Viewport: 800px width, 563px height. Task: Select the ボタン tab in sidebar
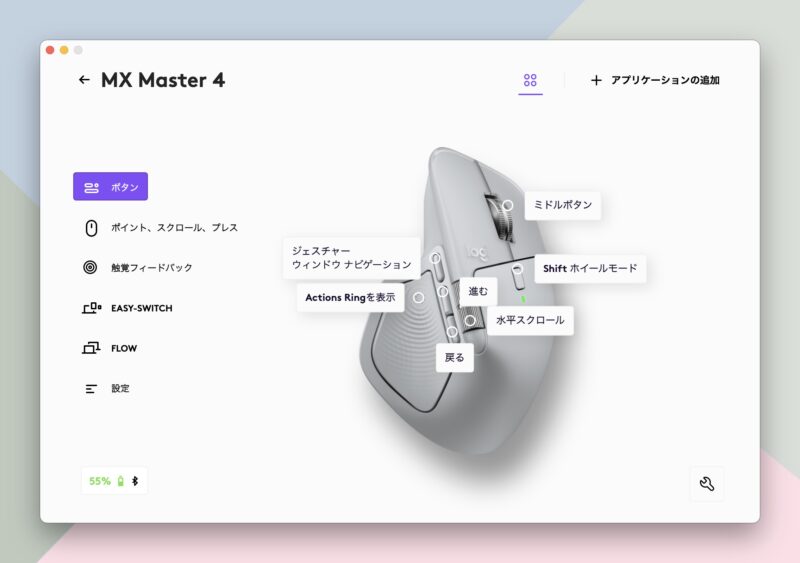110,187
